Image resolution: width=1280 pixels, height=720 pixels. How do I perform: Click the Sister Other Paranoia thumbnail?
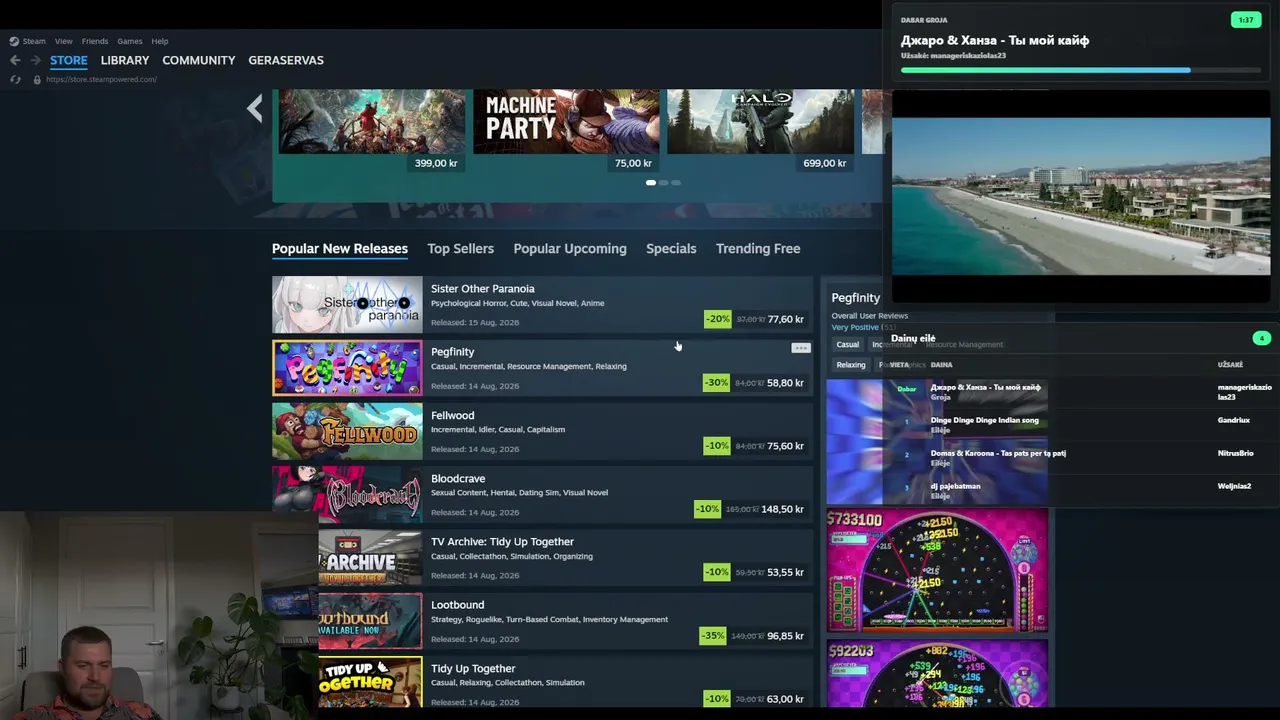click(x=347, y=305)
